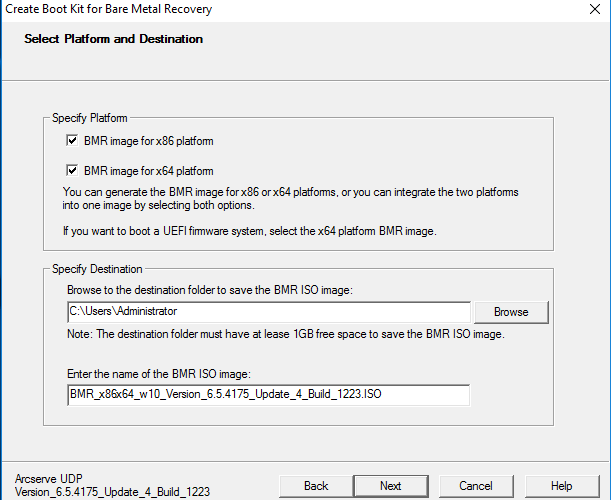Click the dialog title bar text
611x500 pixels.
click(108, 9)
